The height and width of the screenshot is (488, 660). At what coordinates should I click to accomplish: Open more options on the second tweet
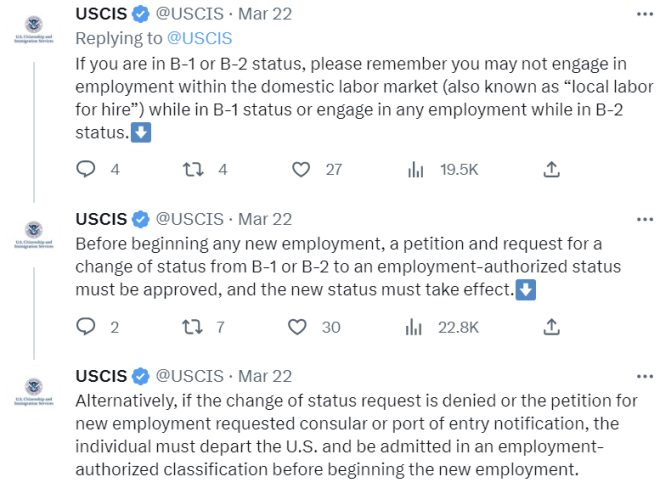click(x=645, y=219)
